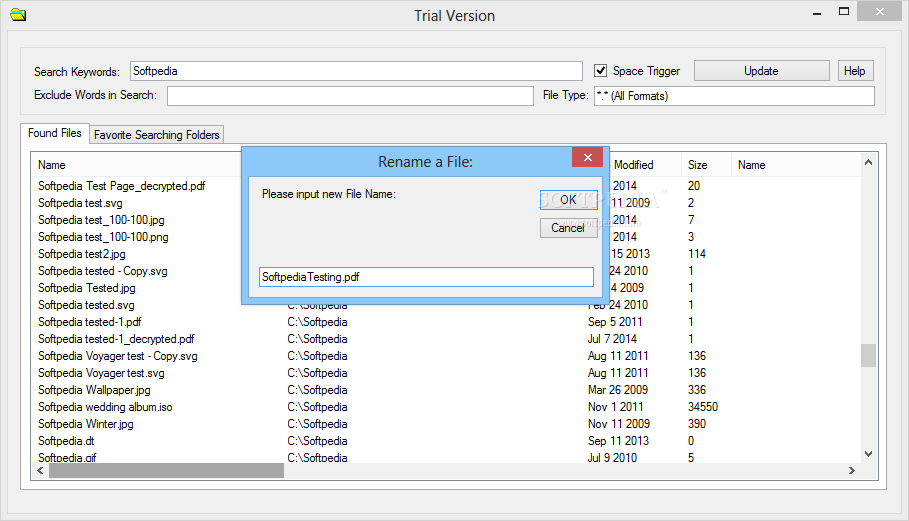The width and height of the screenshot is (909, 521).
Task: Select Softpedia Test Page_decrypted.pdf
Action: click(122, 186)
